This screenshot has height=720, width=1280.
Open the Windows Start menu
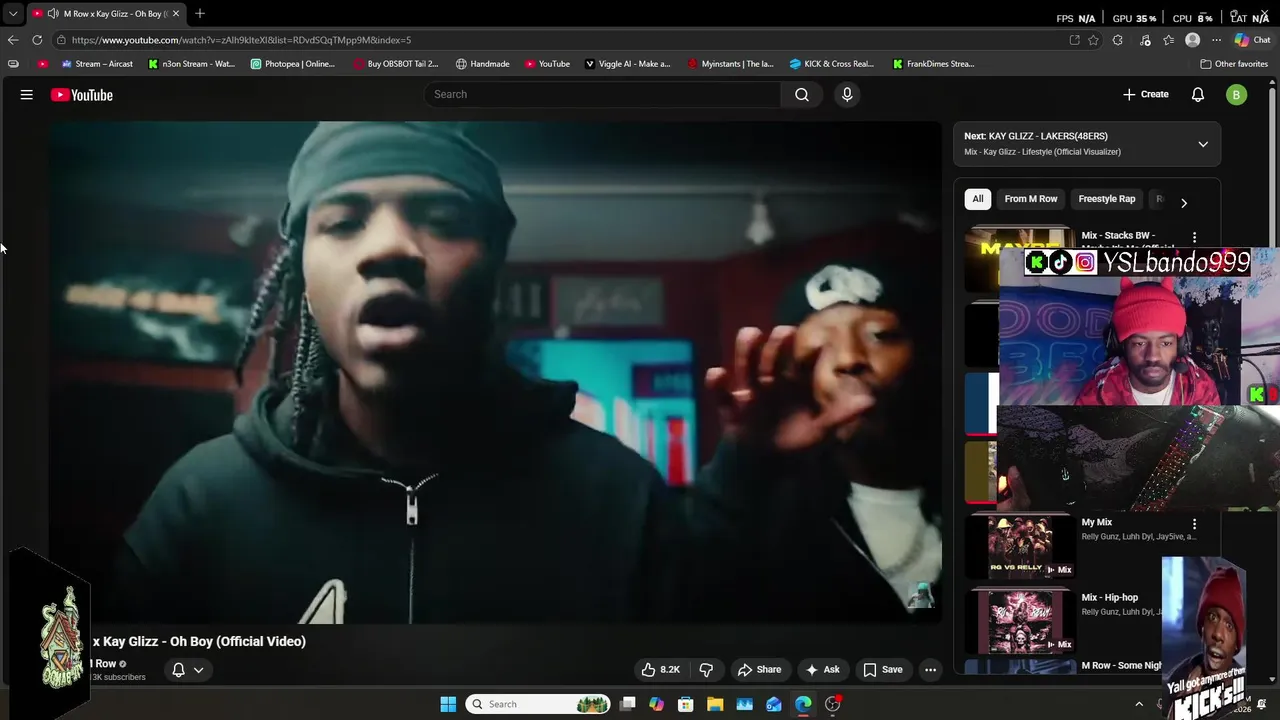(448, 704)
